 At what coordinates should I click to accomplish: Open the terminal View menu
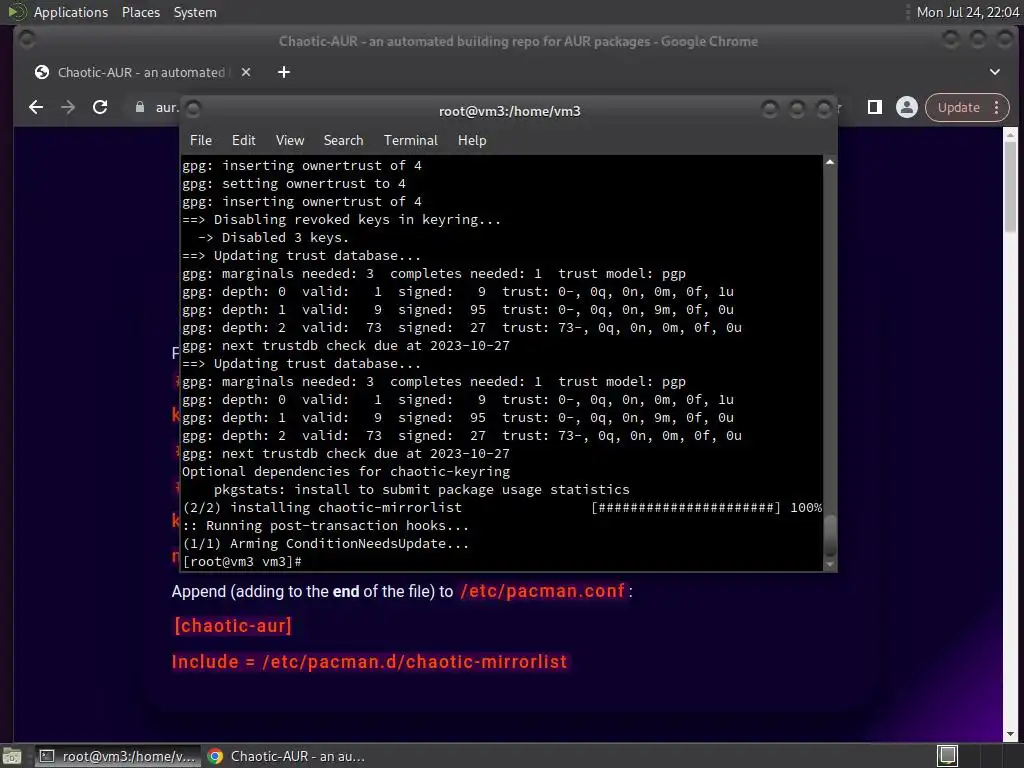[290, 140]
